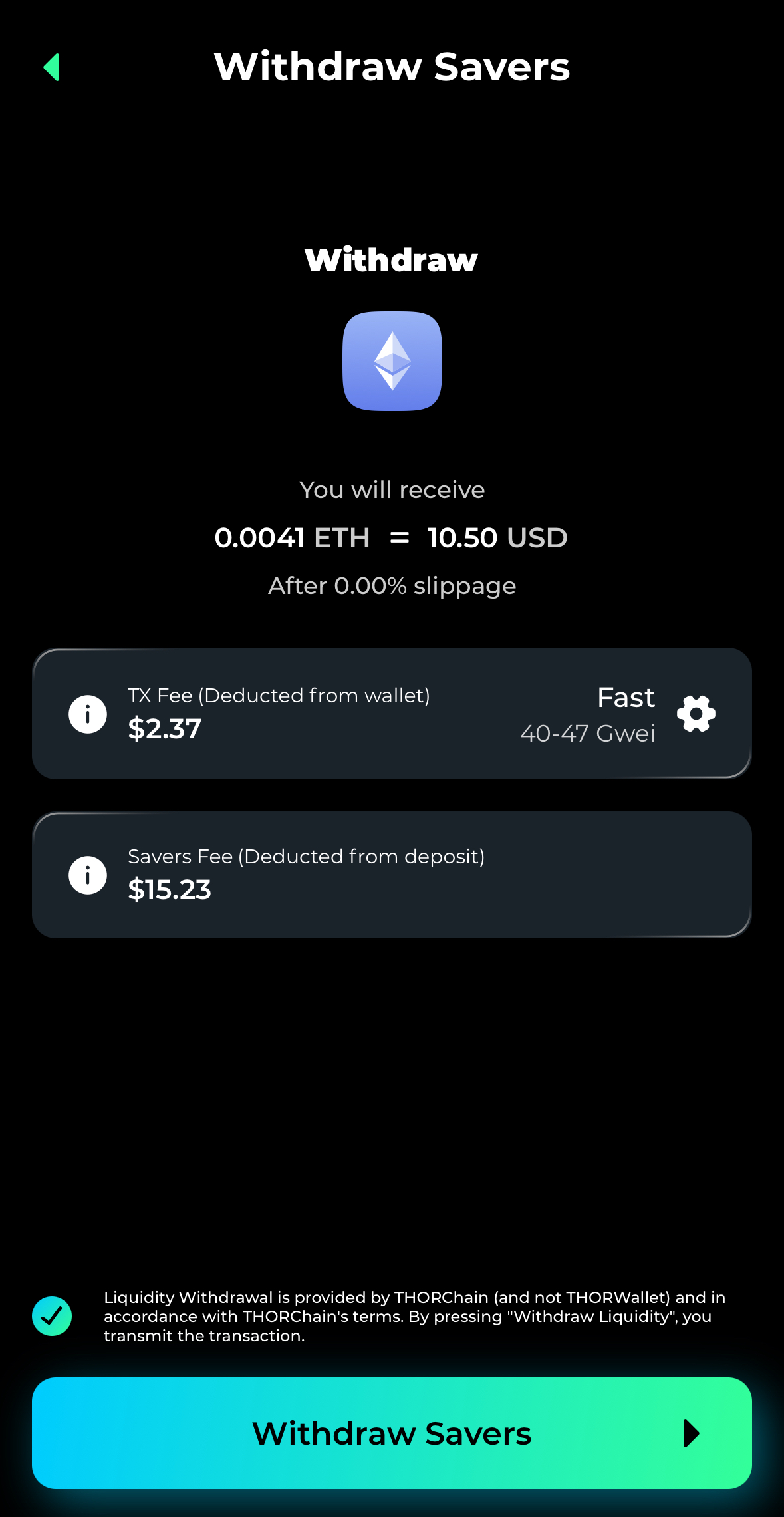
Task: Toggle the THORChain terms agreement checkbox
Action: point(52,1316)
